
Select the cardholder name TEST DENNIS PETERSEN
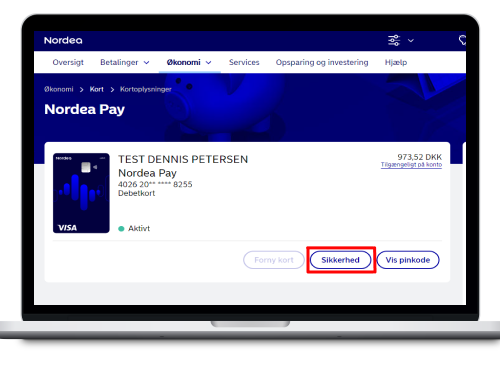coord(183,159)
